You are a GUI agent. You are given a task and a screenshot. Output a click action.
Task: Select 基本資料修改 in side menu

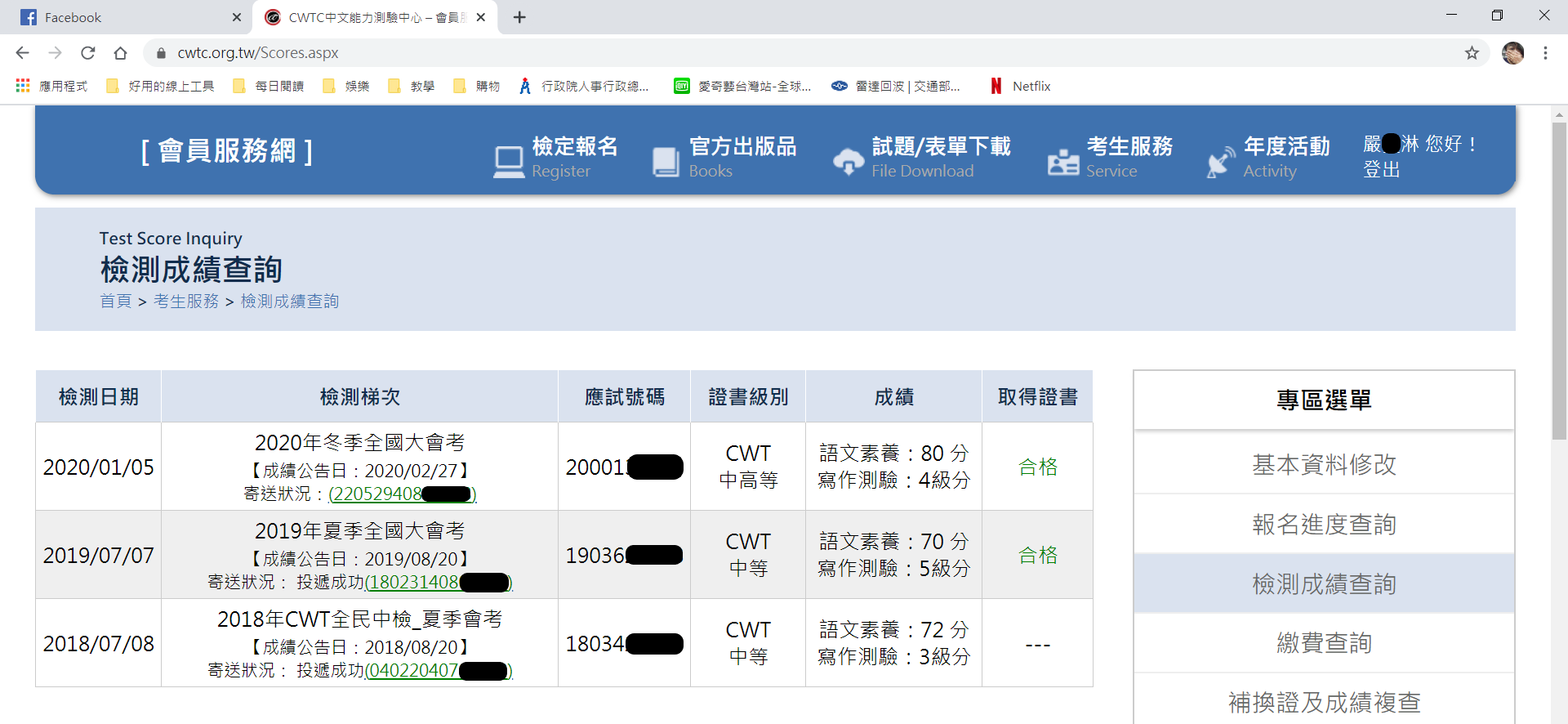(1324, 464)
